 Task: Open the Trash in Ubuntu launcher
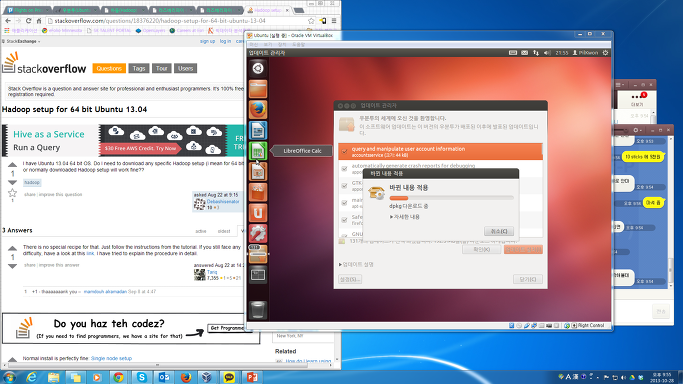point(258,310)
